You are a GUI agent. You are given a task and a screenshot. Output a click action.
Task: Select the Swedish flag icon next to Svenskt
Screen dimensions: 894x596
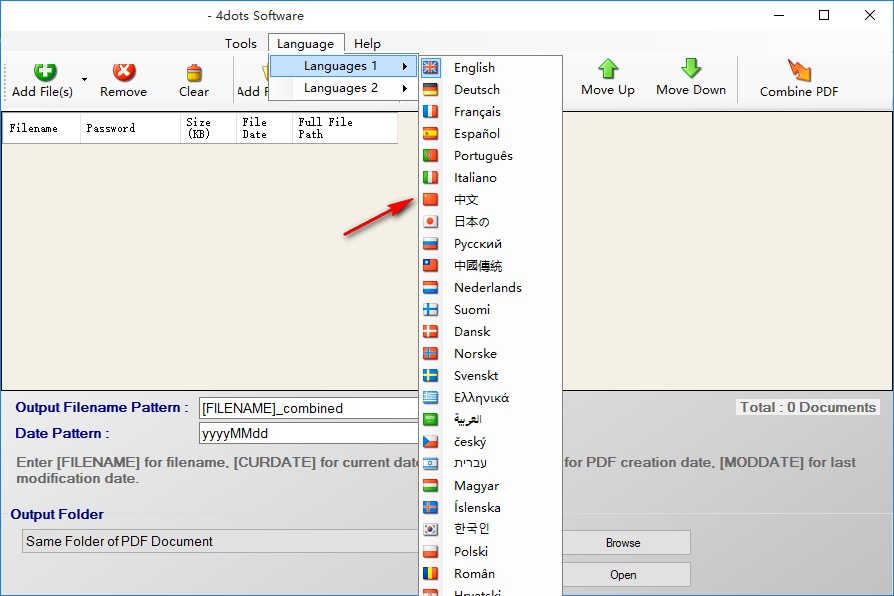[430, 376]
